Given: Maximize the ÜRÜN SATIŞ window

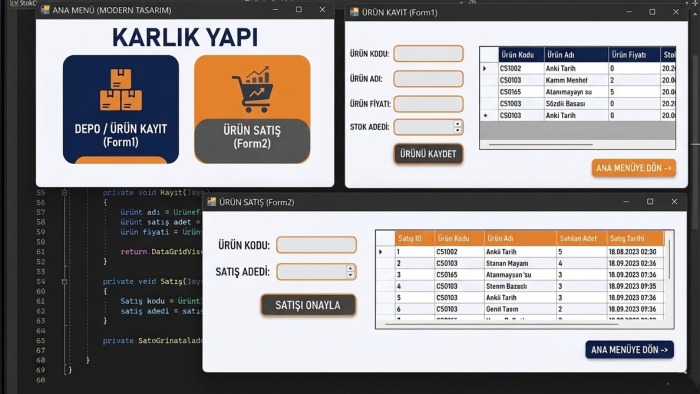Looking at the screenshot, I should [650, 202].
